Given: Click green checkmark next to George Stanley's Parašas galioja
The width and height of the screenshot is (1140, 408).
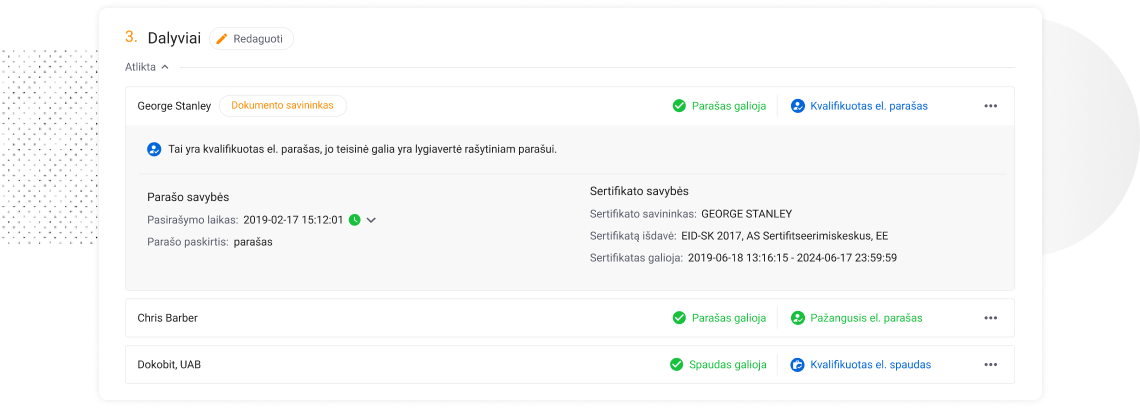Looking at the screenshot, I should [x=679, y=106].
